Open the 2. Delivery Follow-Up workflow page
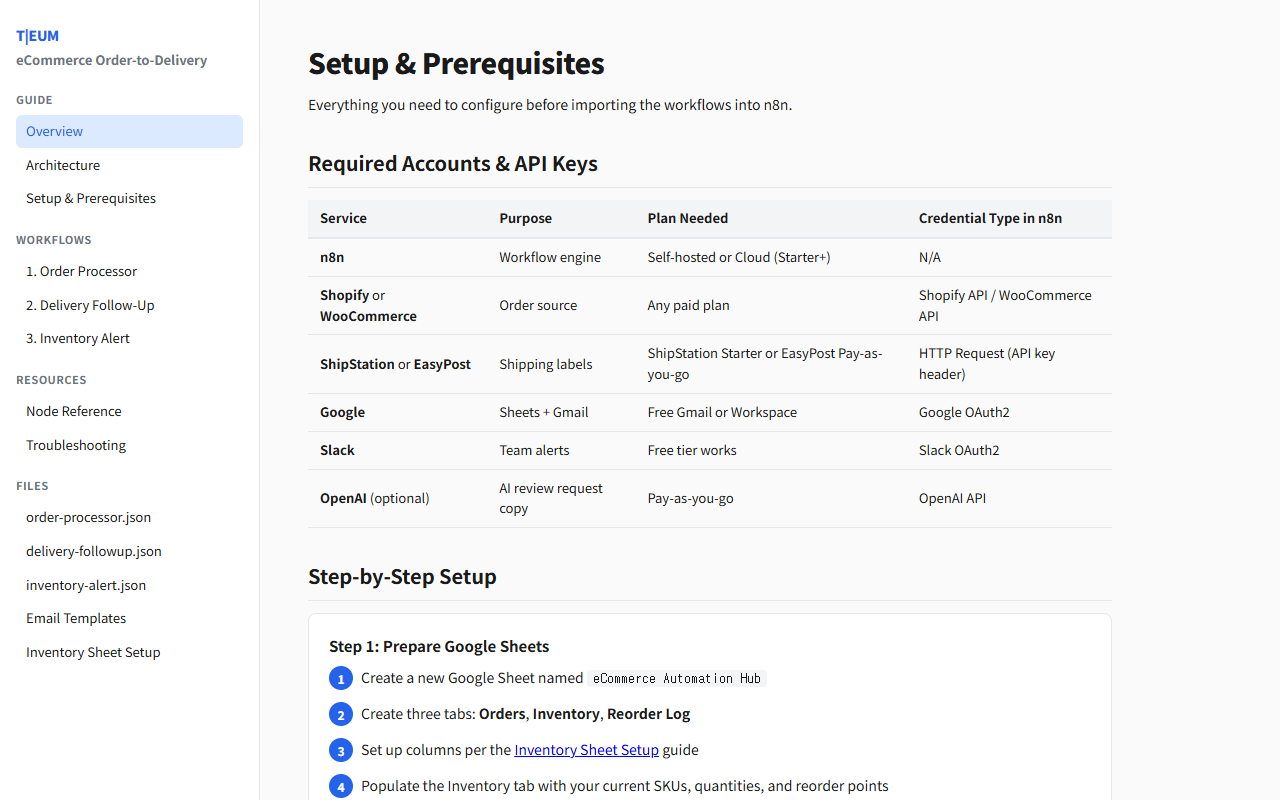This screenshot has width=1280, height=800. point(90,305)
